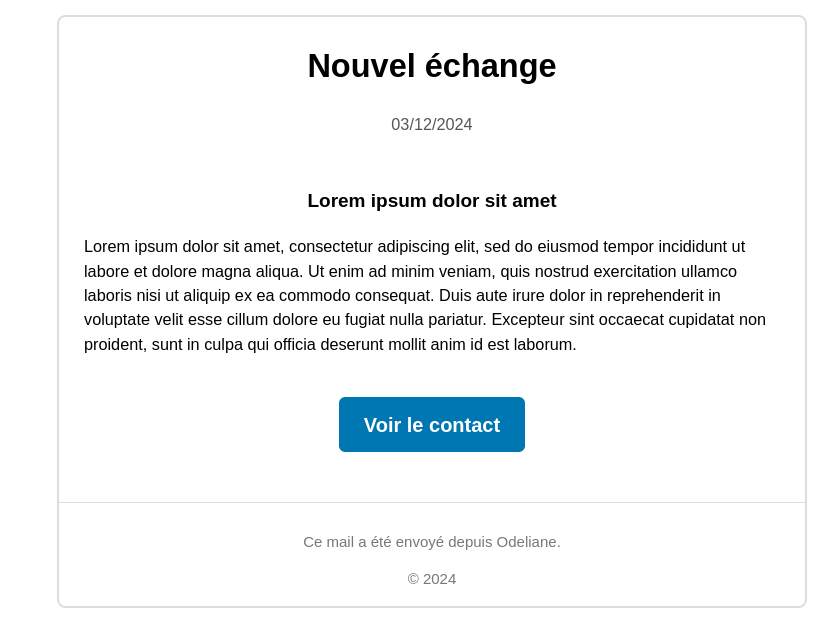Click the label text inside the blue button
Image resolution: width=834 pixels, height=618 pixels.
coord(432,424)
